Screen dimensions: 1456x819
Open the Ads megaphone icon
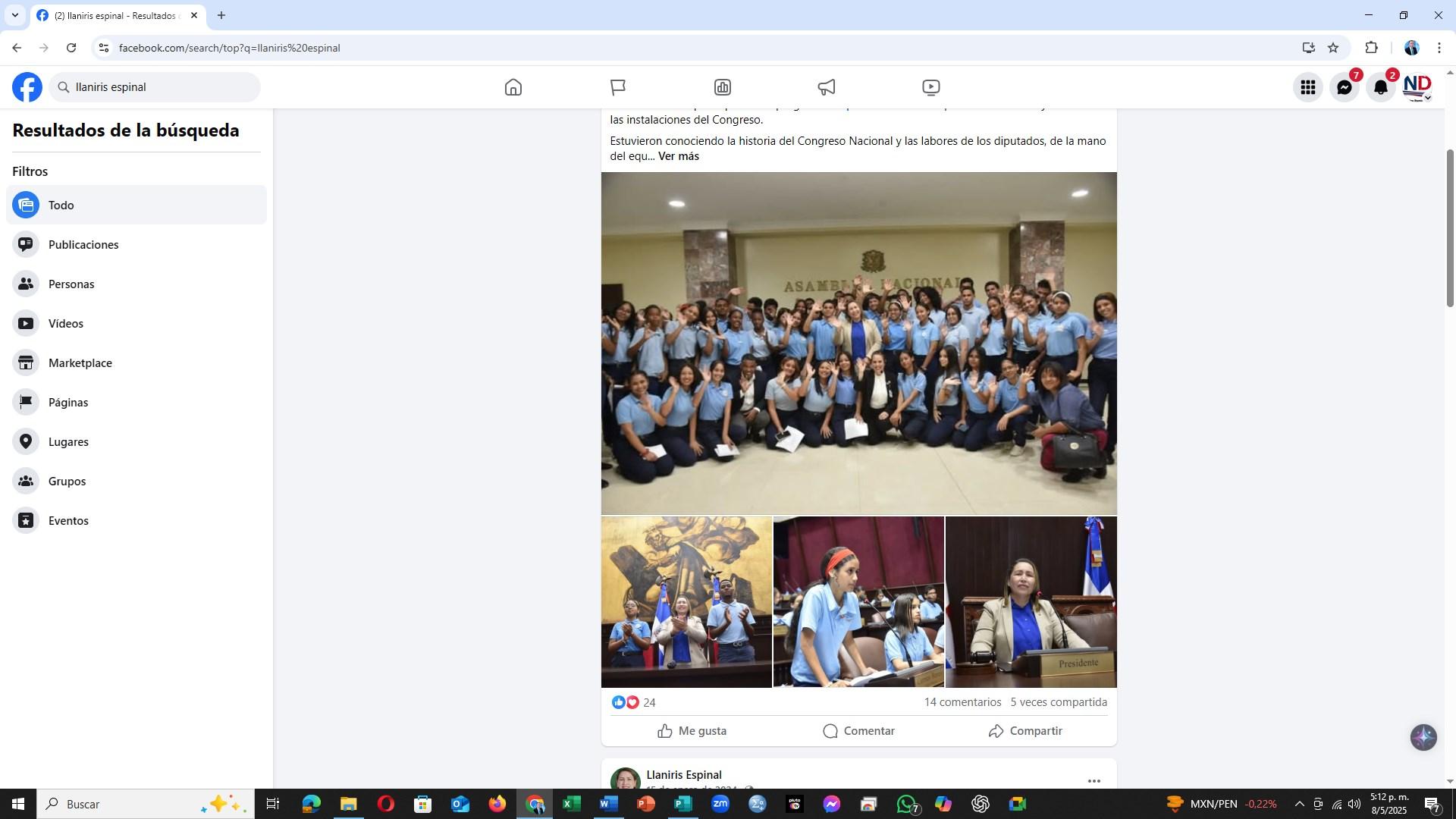(827, 87)
